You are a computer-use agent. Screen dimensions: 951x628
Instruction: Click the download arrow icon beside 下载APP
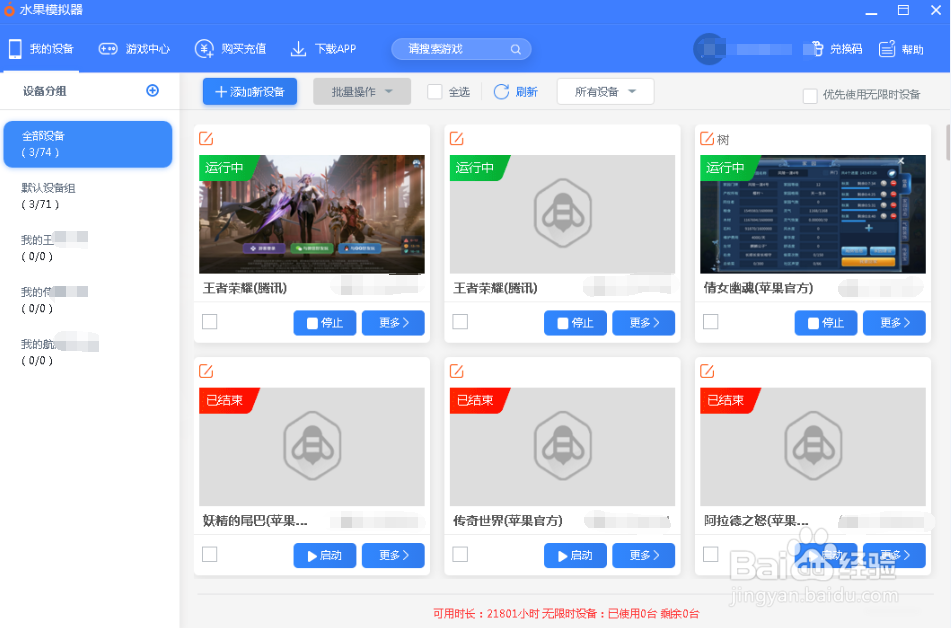coord(298,49)
